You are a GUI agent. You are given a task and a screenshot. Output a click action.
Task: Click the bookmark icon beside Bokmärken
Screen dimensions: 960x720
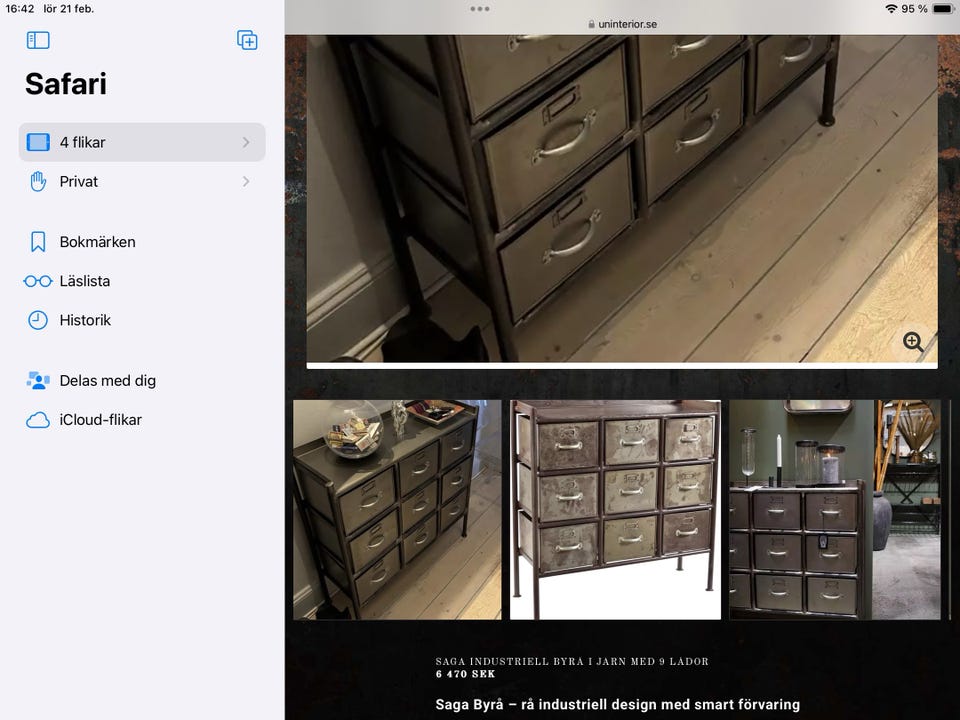[38, 242]
